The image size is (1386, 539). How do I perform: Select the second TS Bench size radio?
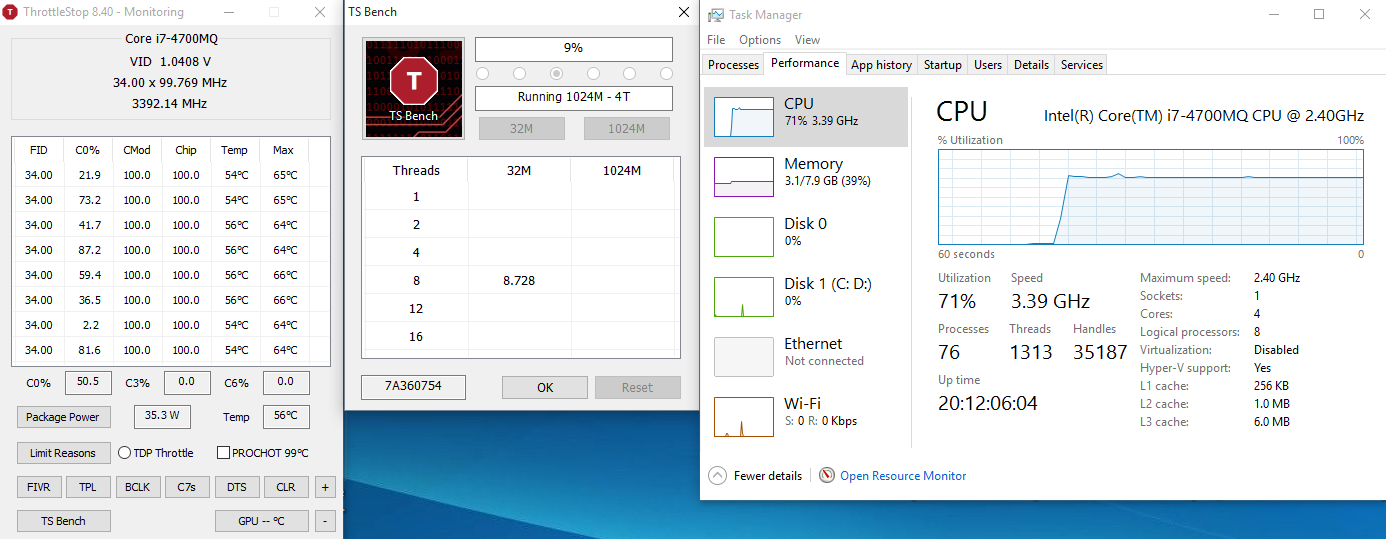click(519, 74)
